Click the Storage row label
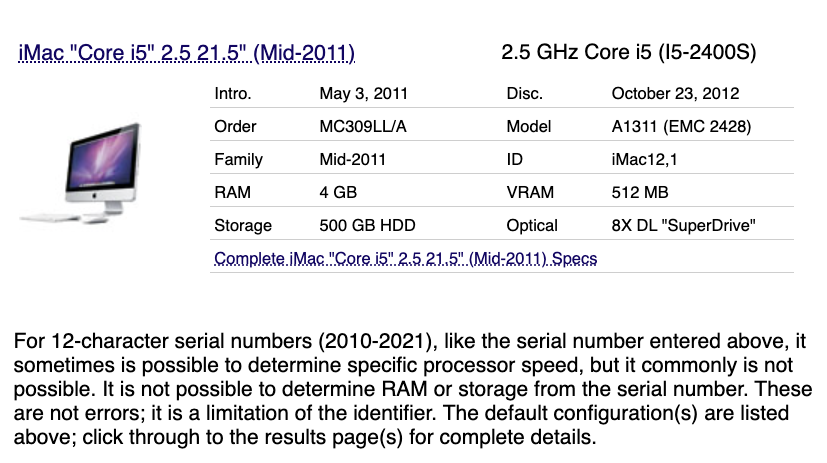The width and height of the screenshot is (827, 463). coord(243,226)
